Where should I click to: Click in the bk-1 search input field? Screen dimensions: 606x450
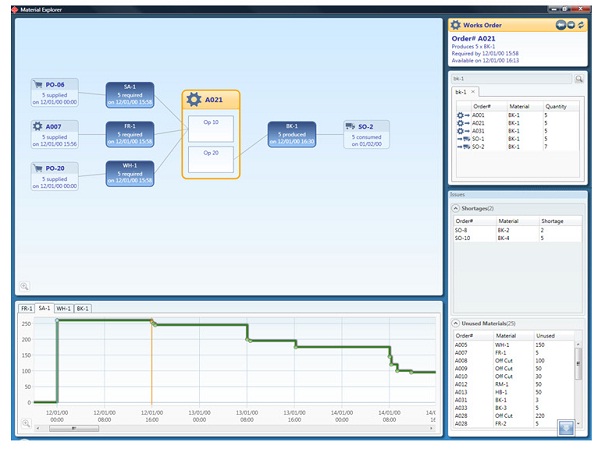point(510,78)
